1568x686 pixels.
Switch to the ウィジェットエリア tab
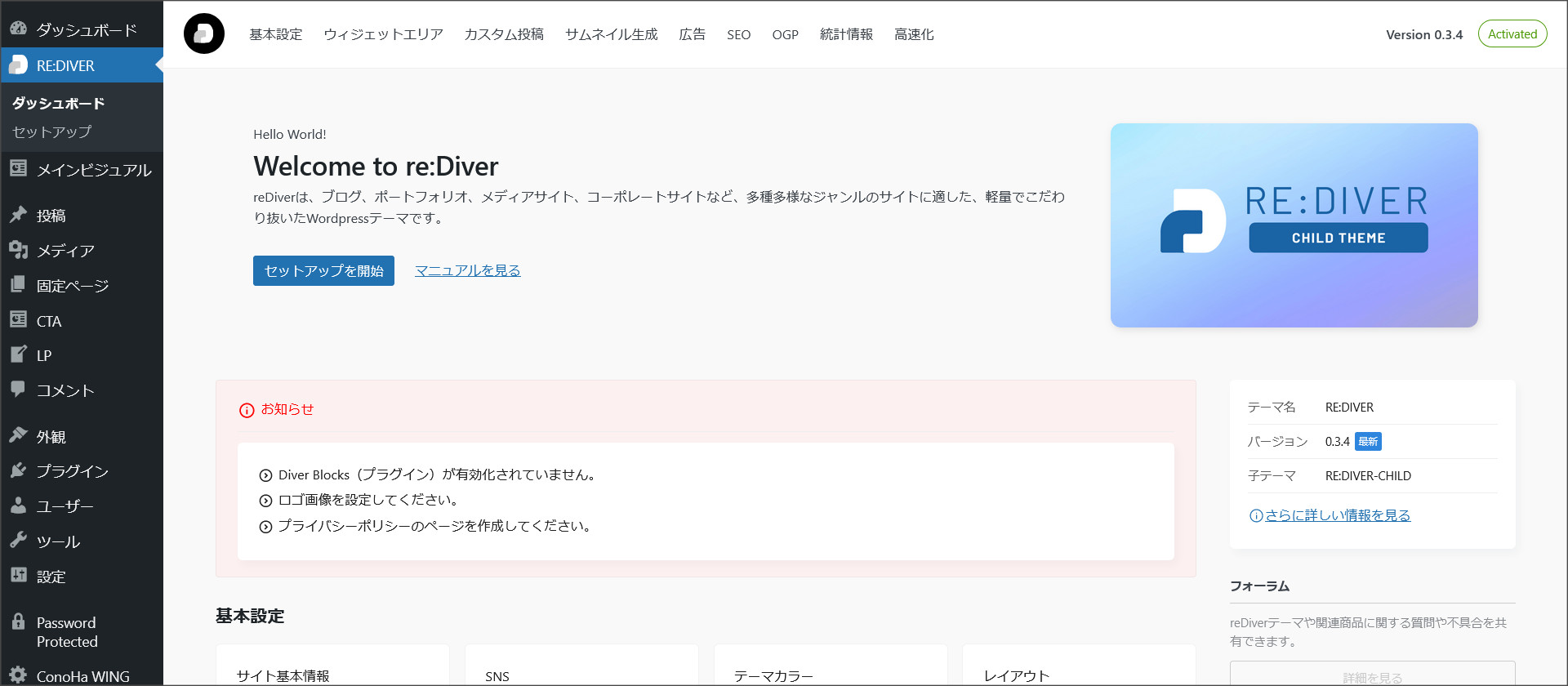[x=383, y=34]
